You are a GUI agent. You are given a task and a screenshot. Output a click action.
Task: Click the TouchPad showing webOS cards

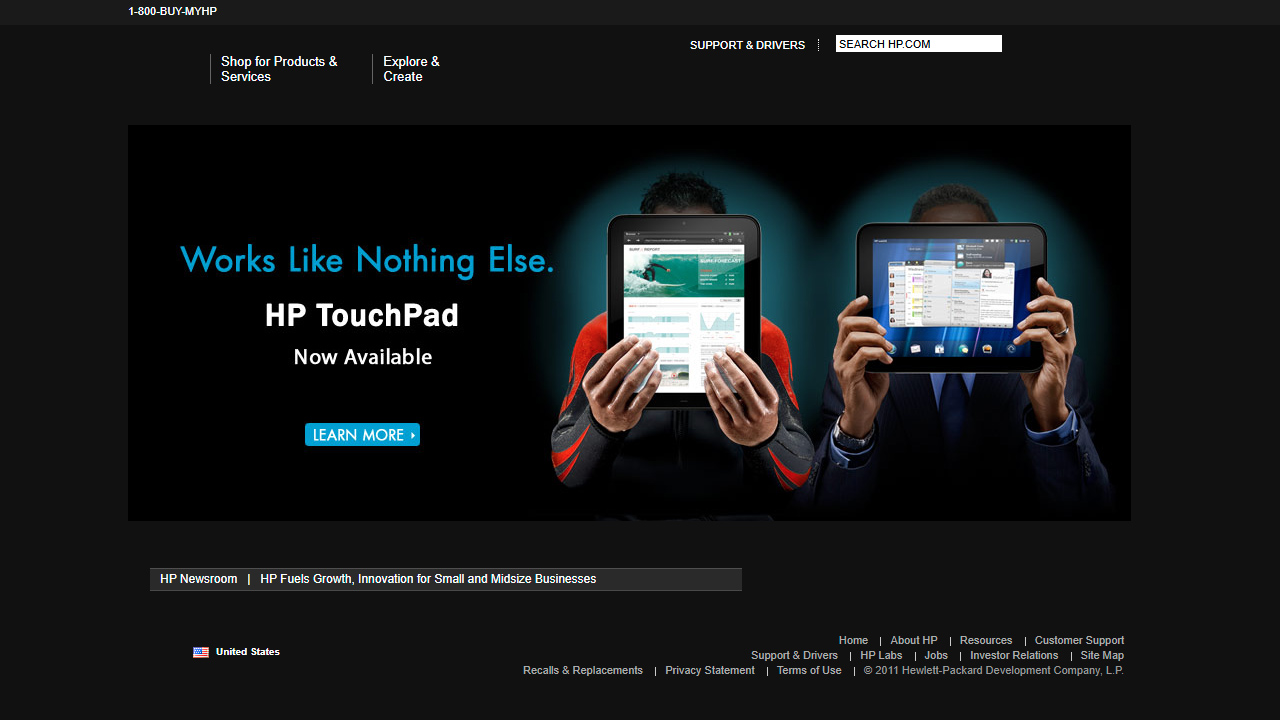point(951,297)
